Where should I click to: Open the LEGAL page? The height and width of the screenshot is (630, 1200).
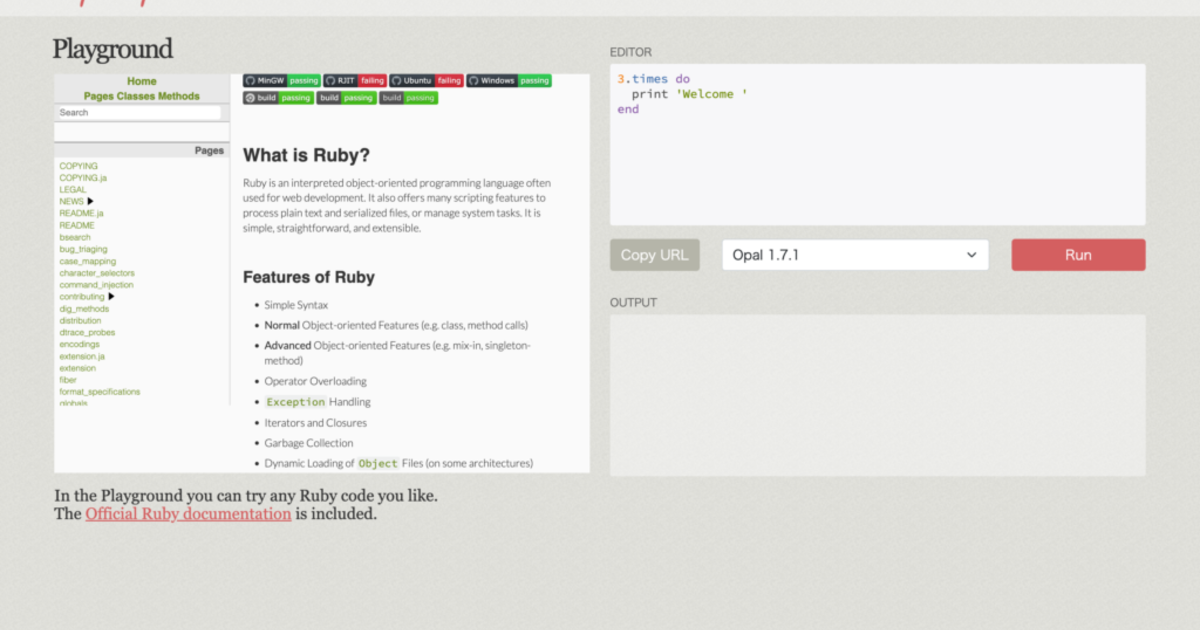73,189
